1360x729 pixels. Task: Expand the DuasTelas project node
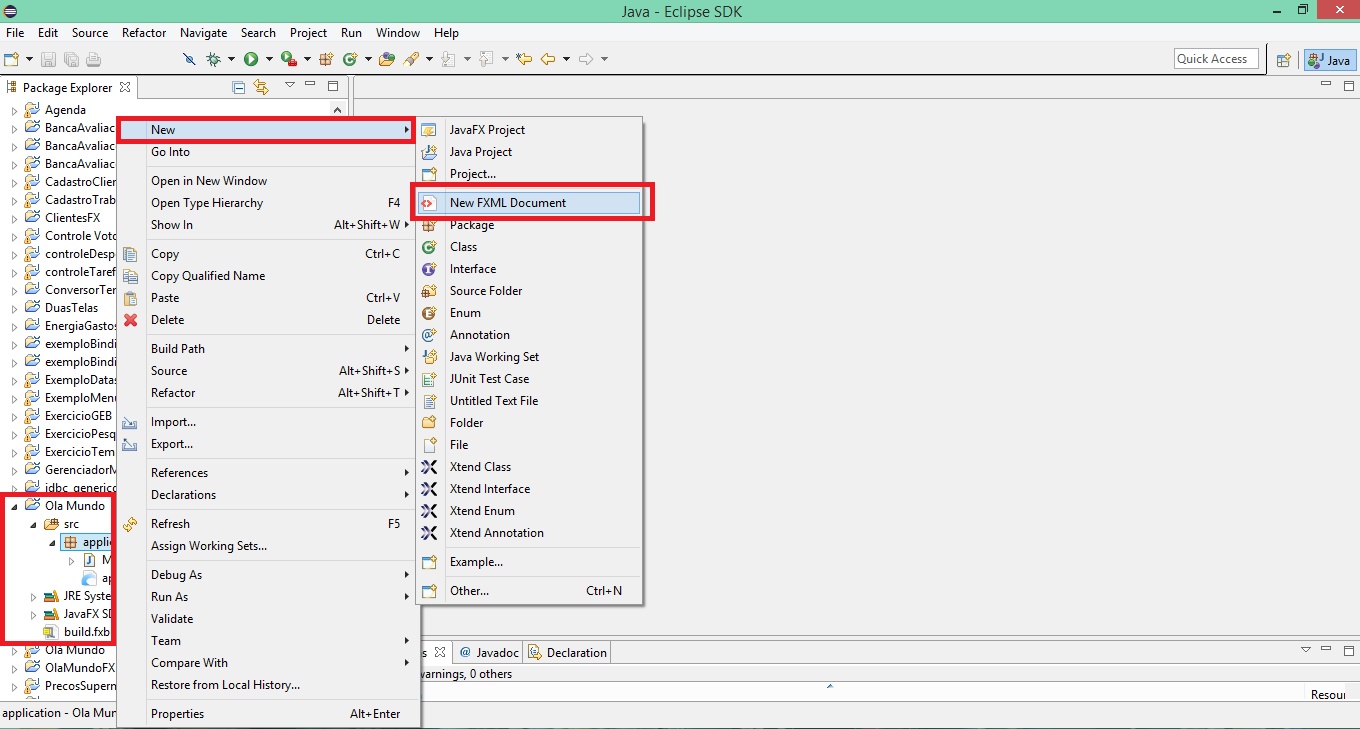[x=14, y=308]
